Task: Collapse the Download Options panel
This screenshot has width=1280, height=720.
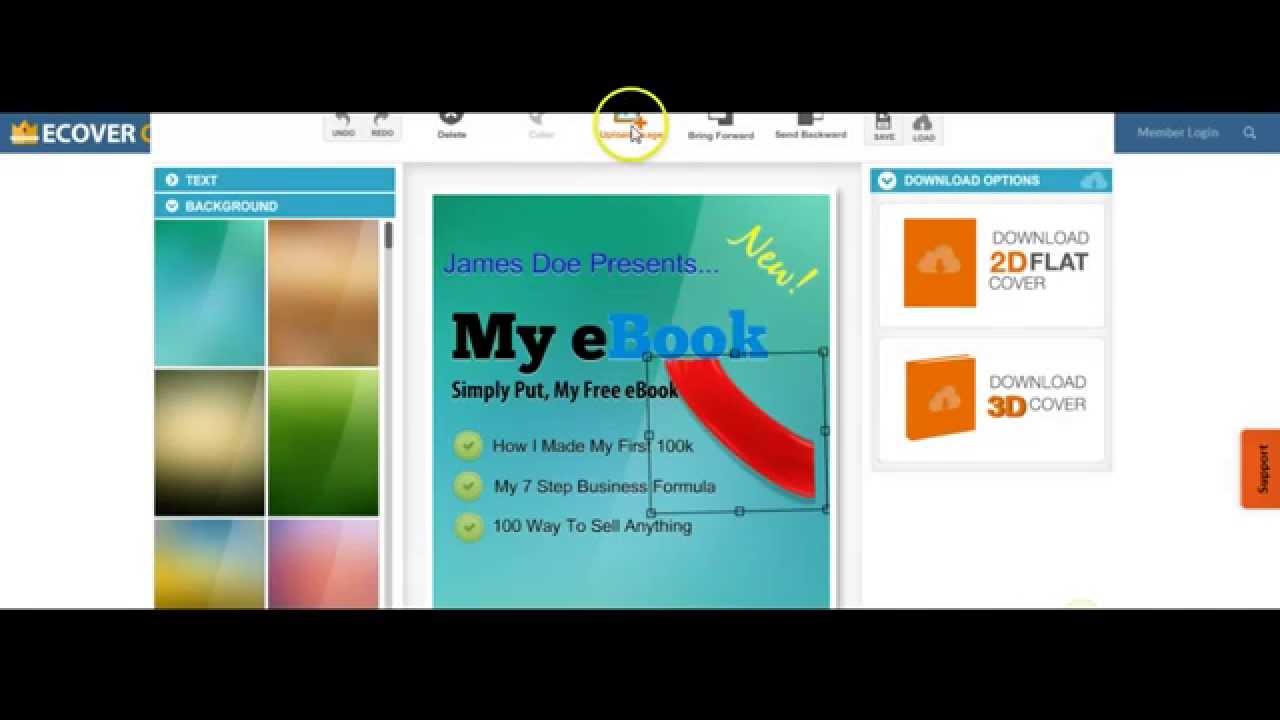Action: coord(887,181)
